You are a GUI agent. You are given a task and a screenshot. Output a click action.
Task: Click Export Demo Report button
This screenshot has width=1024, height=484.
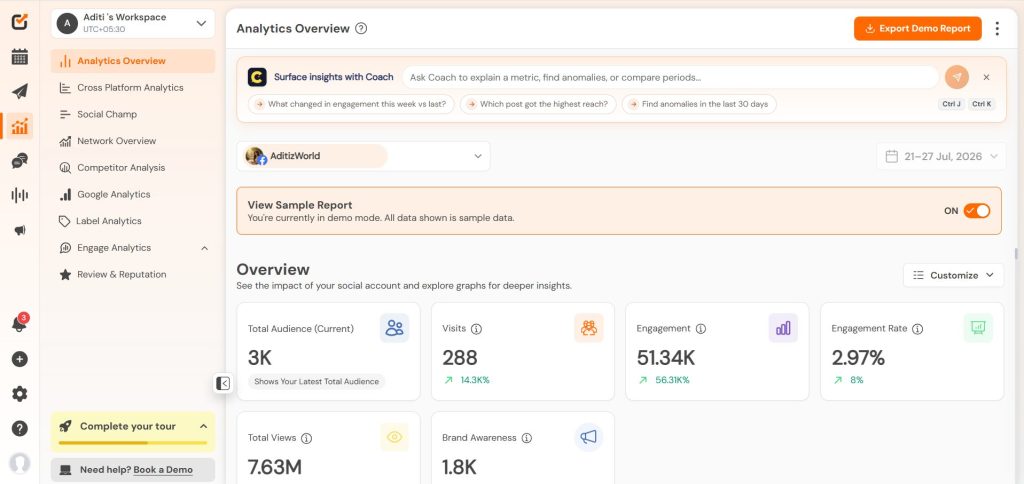pos(918,29)
